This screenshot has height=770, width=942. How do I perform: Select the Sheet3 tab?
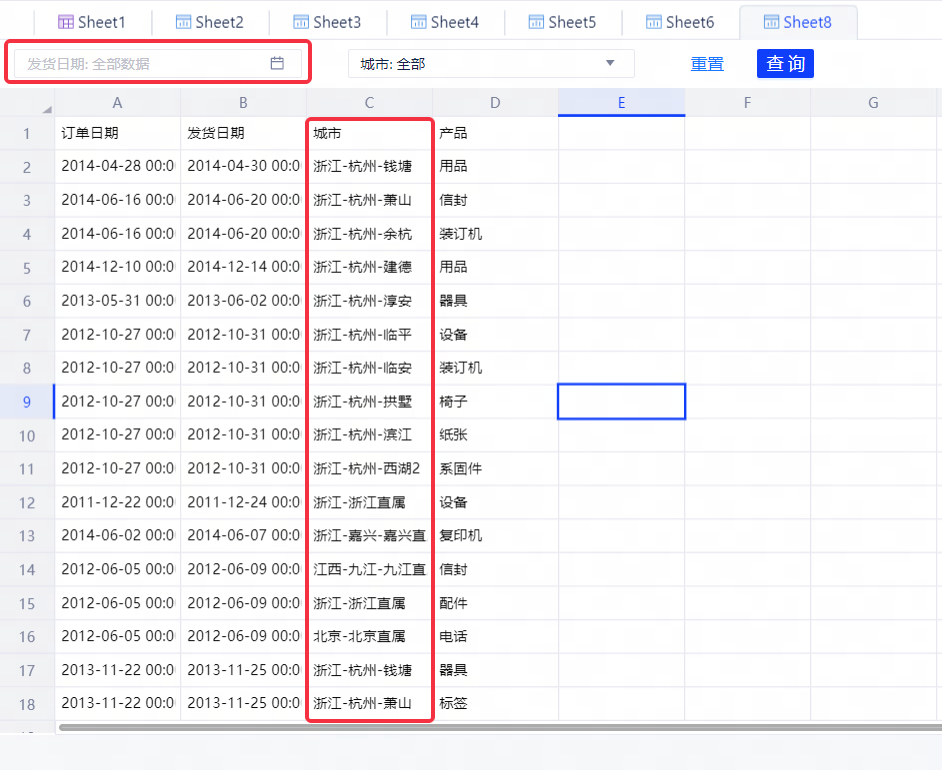pos(326,21)
